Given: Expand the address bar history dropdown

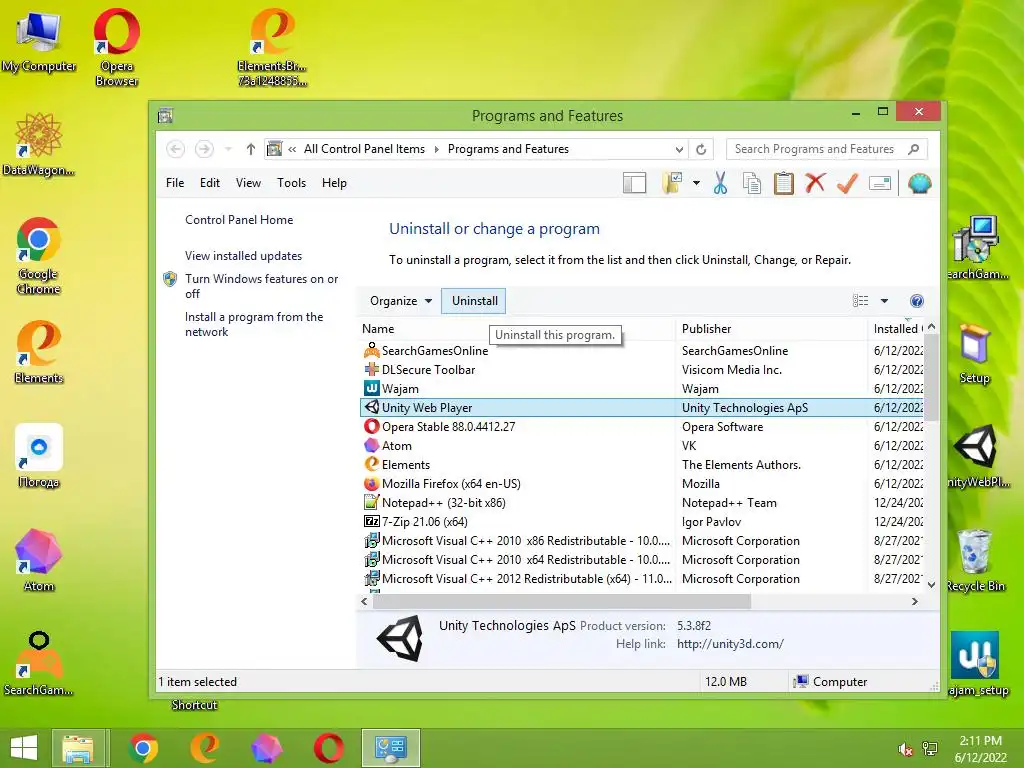Looking at the screenshot, I should [679, 149].
